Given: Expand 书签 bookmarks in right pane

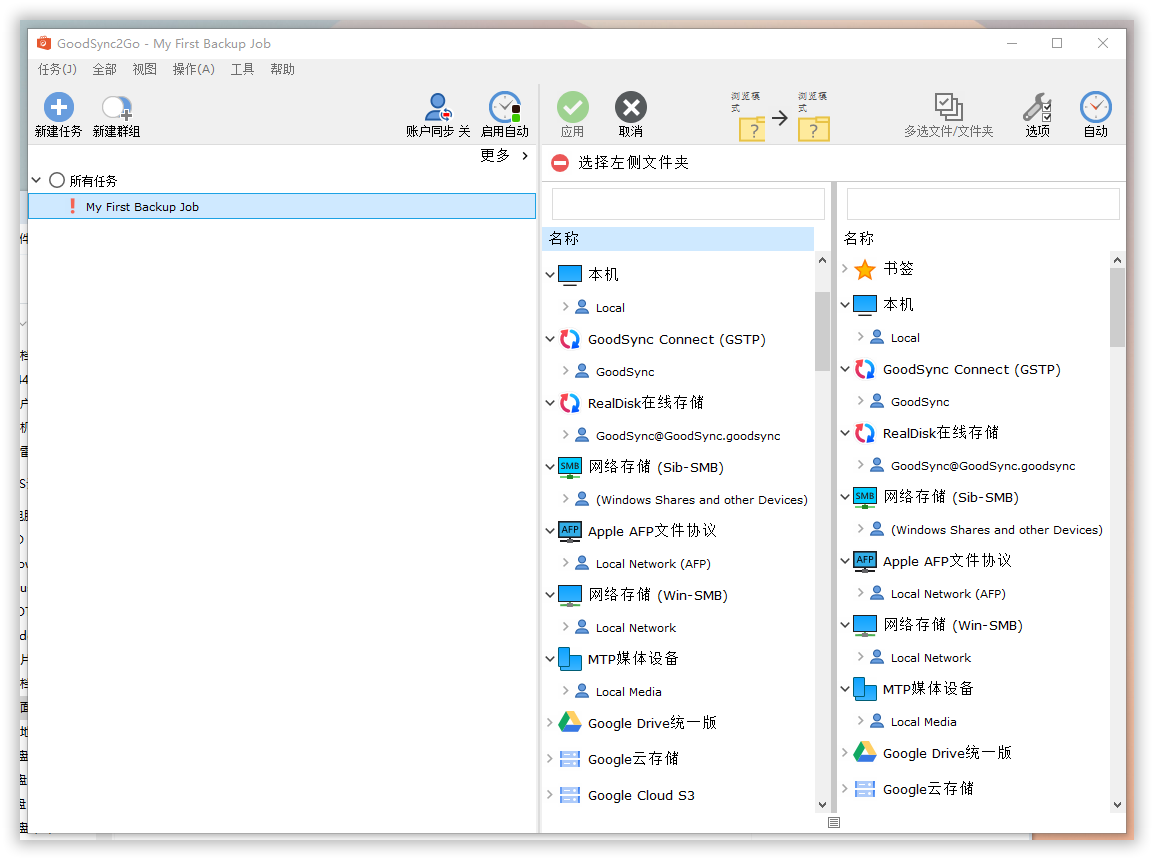Looking at the screenshot, I should pyautogui.click(x=845, y=269).
